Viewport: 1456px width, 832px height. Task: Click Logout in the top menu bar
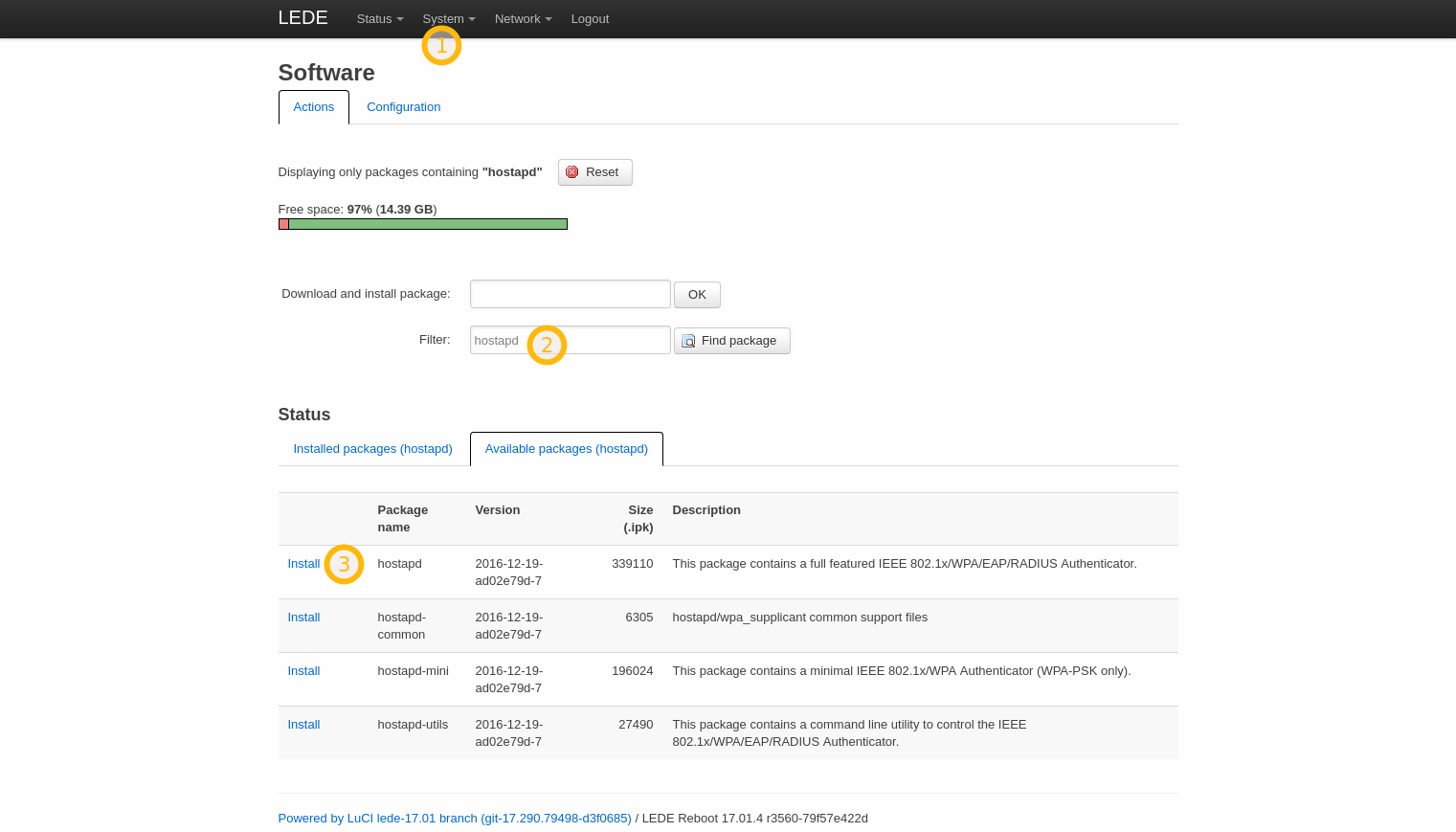(x=590, y=18)
